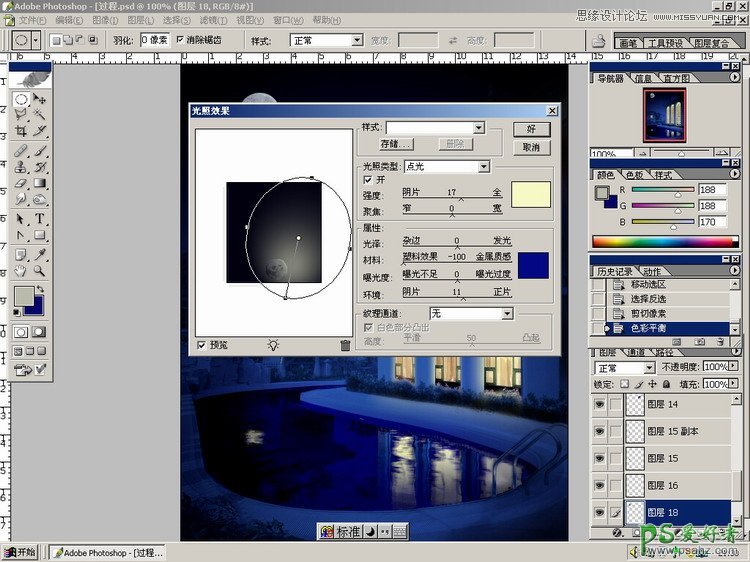The width and height of the screenshot is (750, 562).
Task: Open the 纹理通道 texture channel dropdown
Action: [x=507, y=314]
